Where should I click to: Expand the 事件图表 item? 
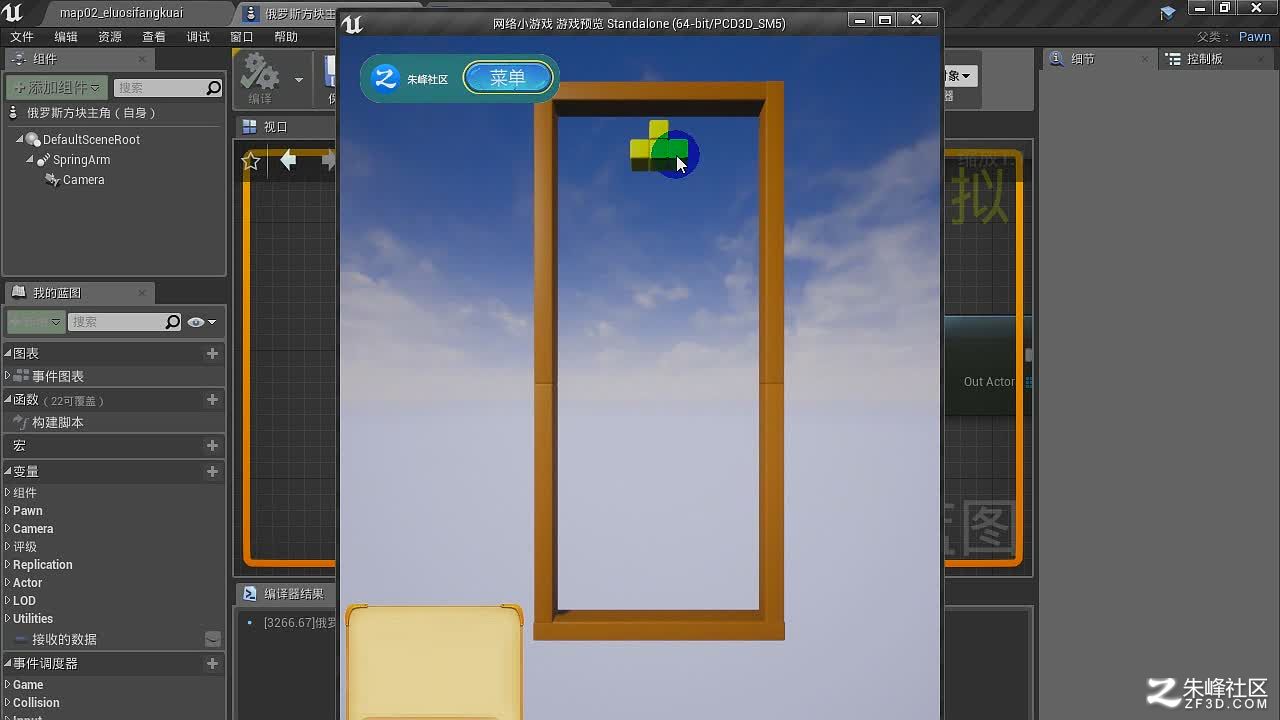click(8, 376)
